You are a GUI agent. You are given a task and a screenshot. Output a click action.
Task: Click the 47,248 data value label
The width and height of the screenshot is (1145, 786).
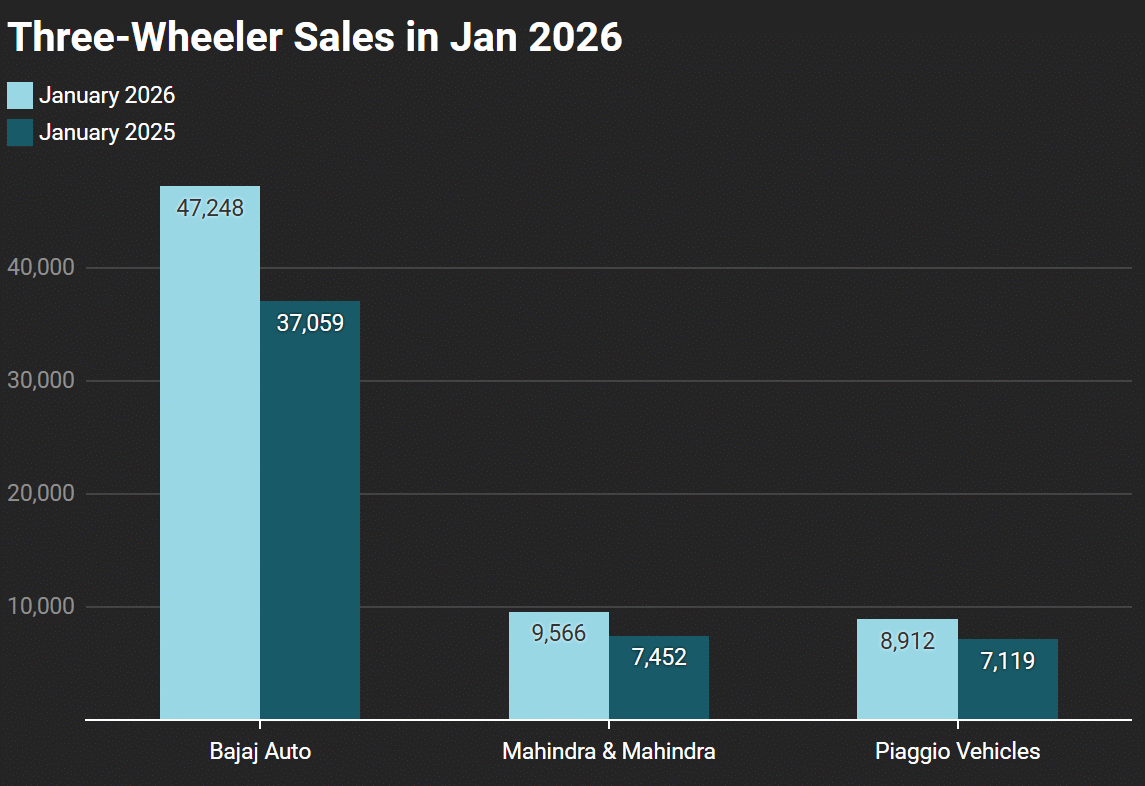(210, 208)
